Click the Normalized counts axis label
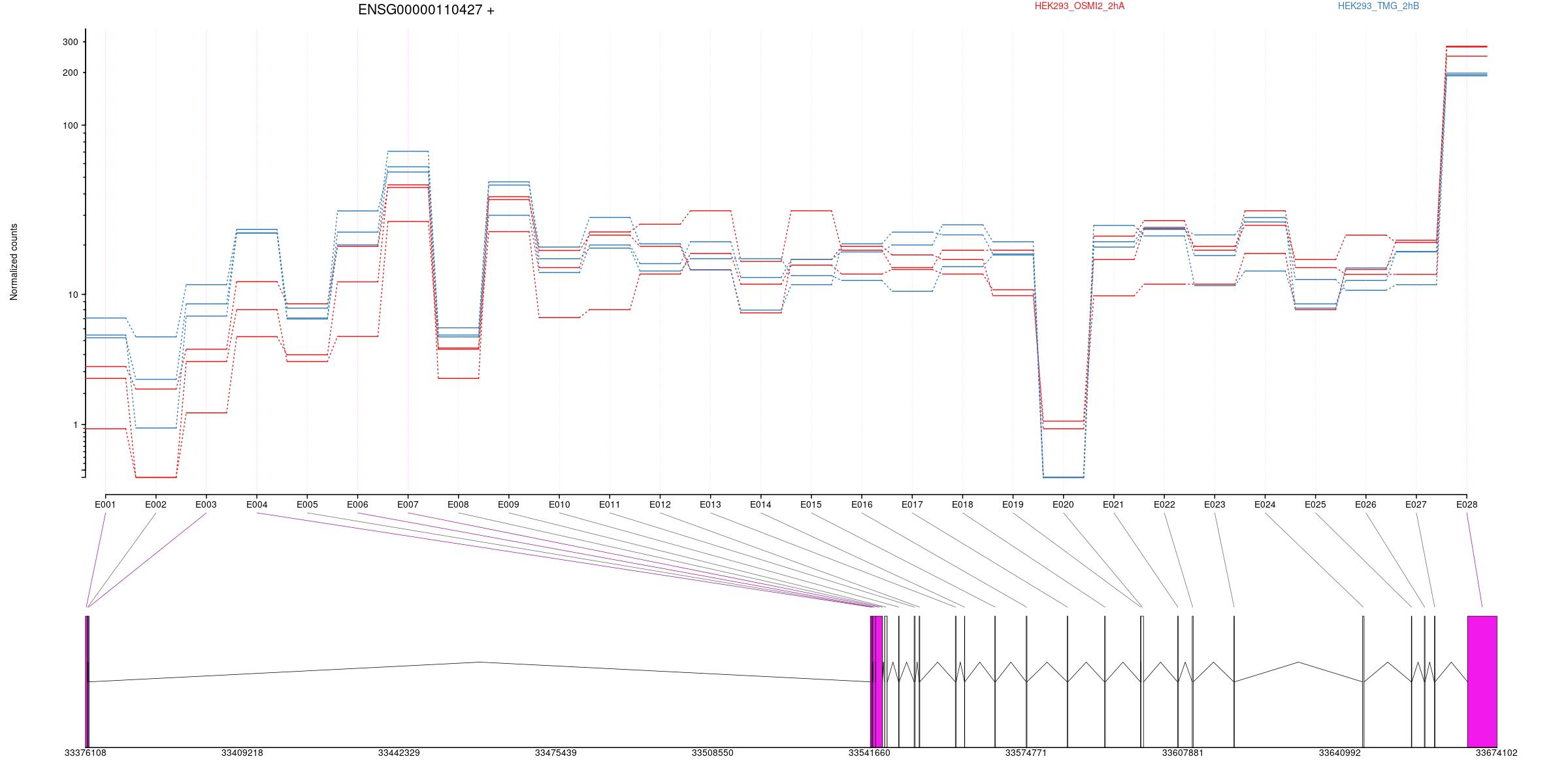1568x784 pixels. pyautogui.click(x=14, y=262)
